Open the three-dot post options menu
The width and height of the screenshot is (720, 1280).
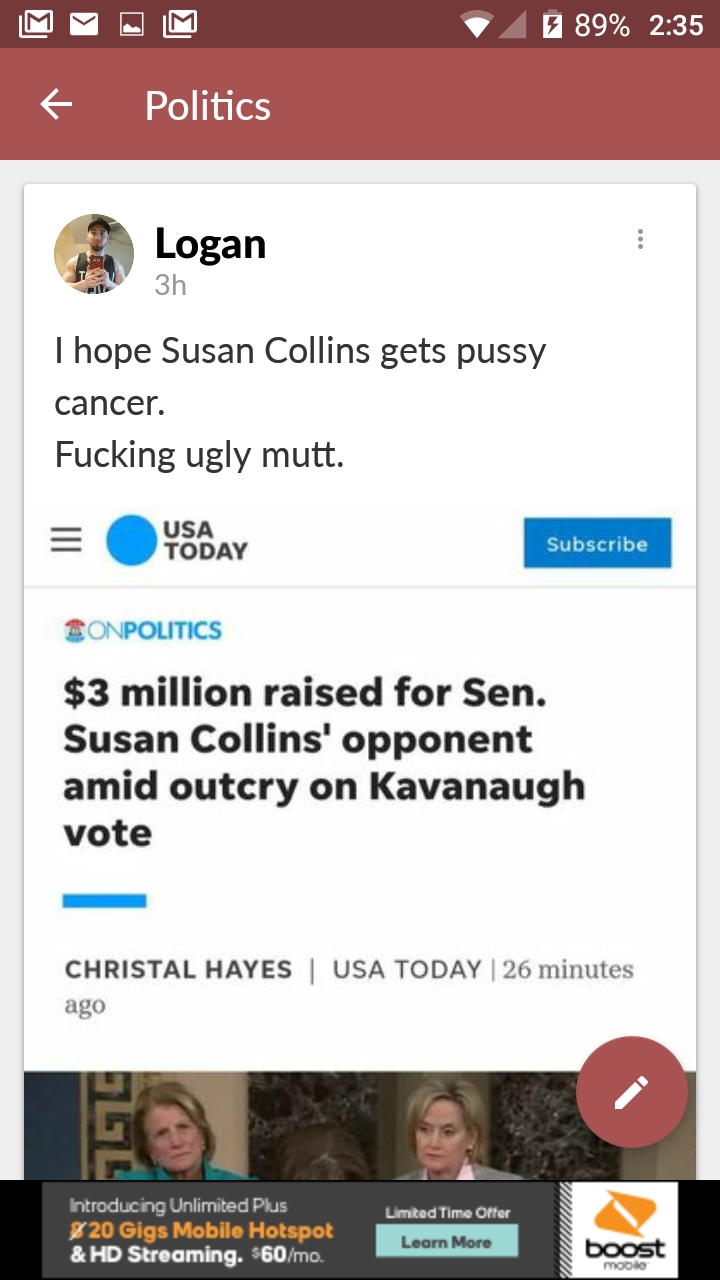(640, 239)
